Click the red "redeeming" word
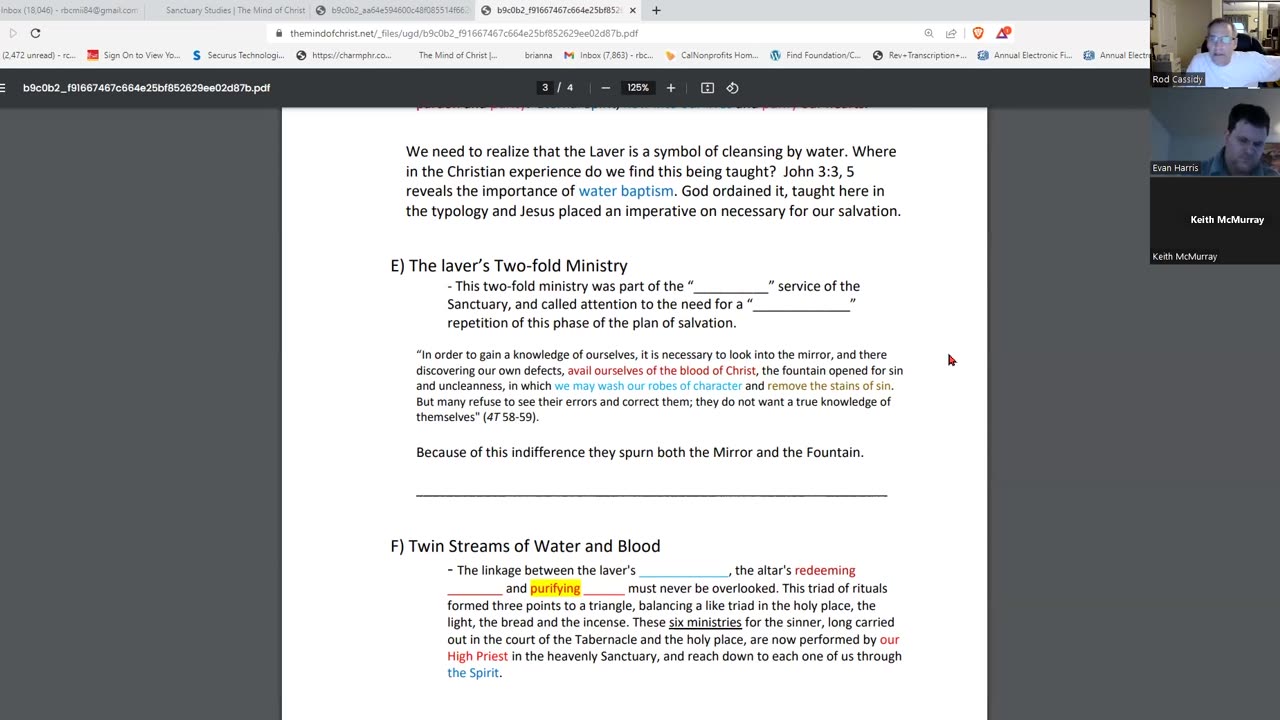Image resolution: width=1280 pixels, height=720 pixels. tap(825, 570)
